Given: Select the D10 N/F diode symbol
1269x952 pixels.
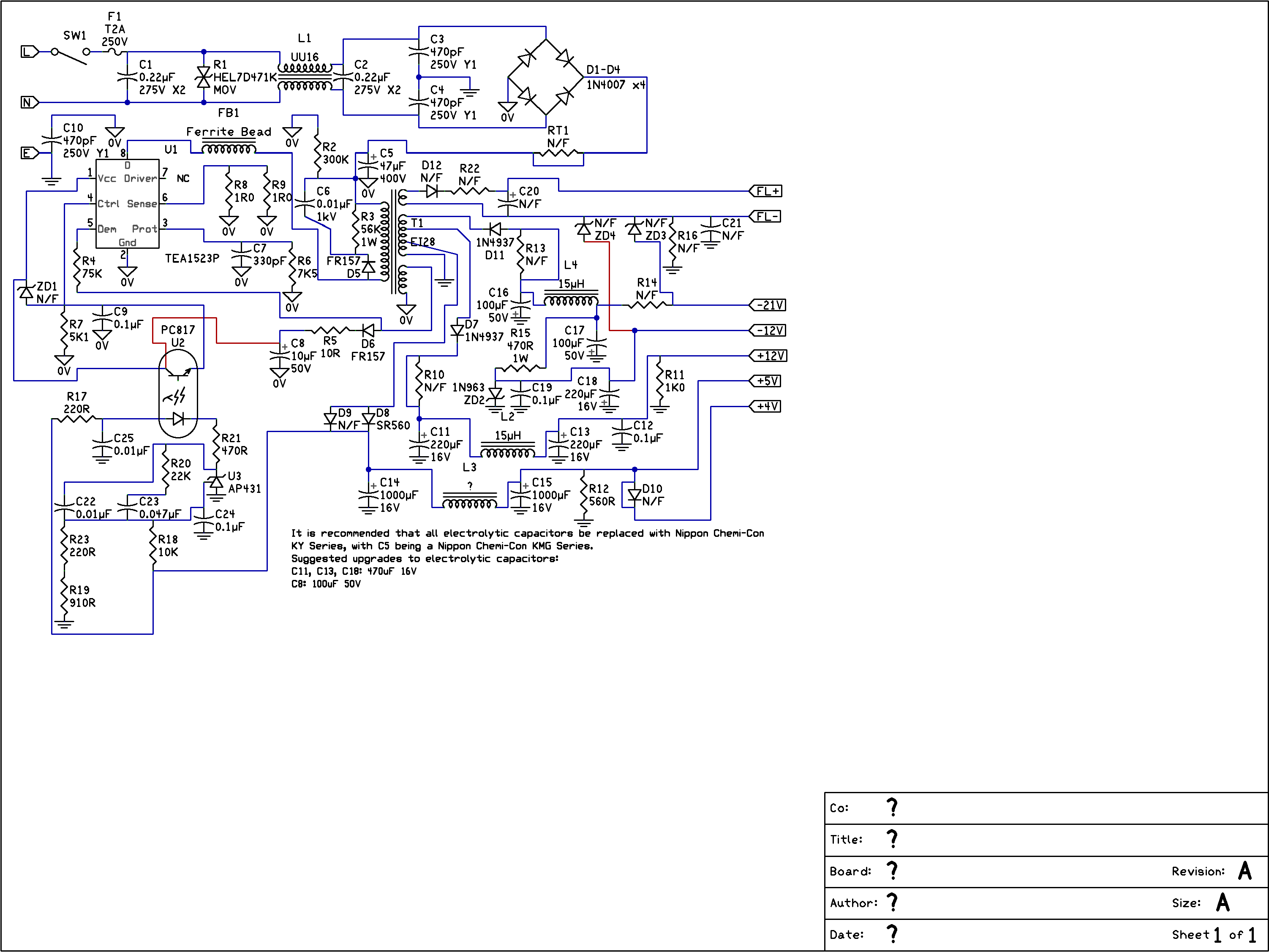Looking at the screenshot, I should click(x=634, y=495).
